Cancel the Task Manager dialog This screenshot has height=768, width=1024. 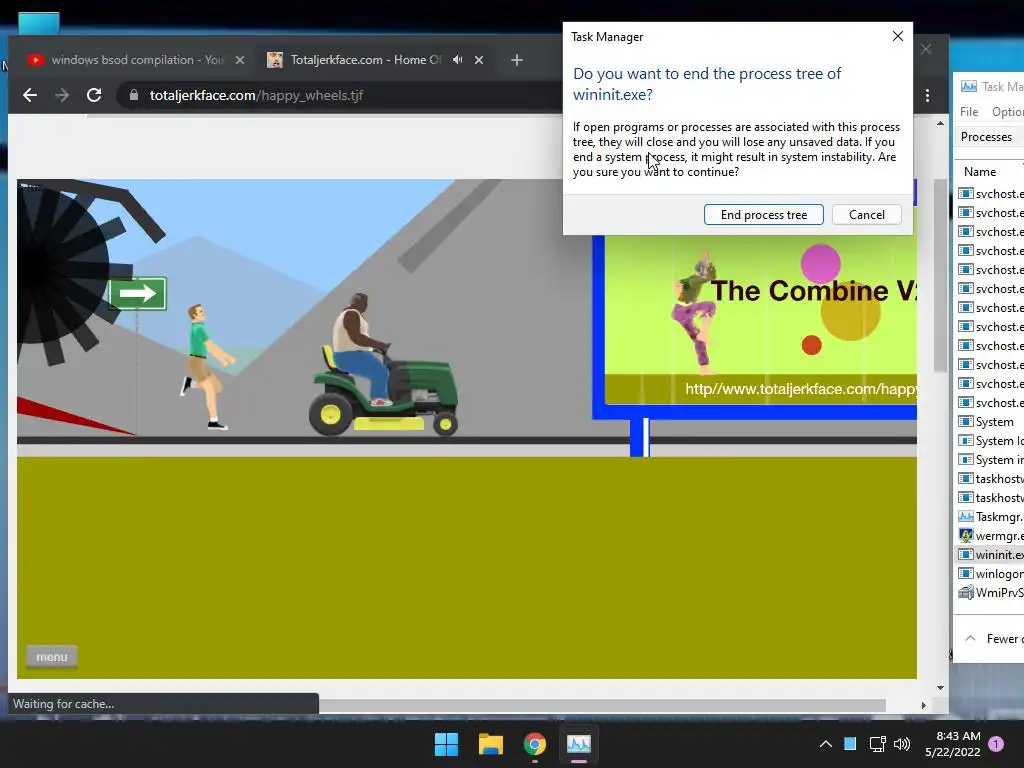click(867, 215)
